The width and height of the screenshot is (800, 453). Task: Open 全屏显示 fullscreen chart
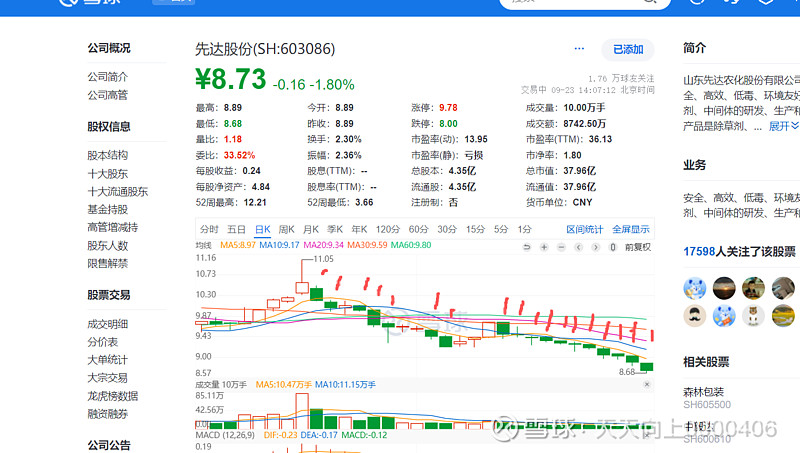coord(631,230)
